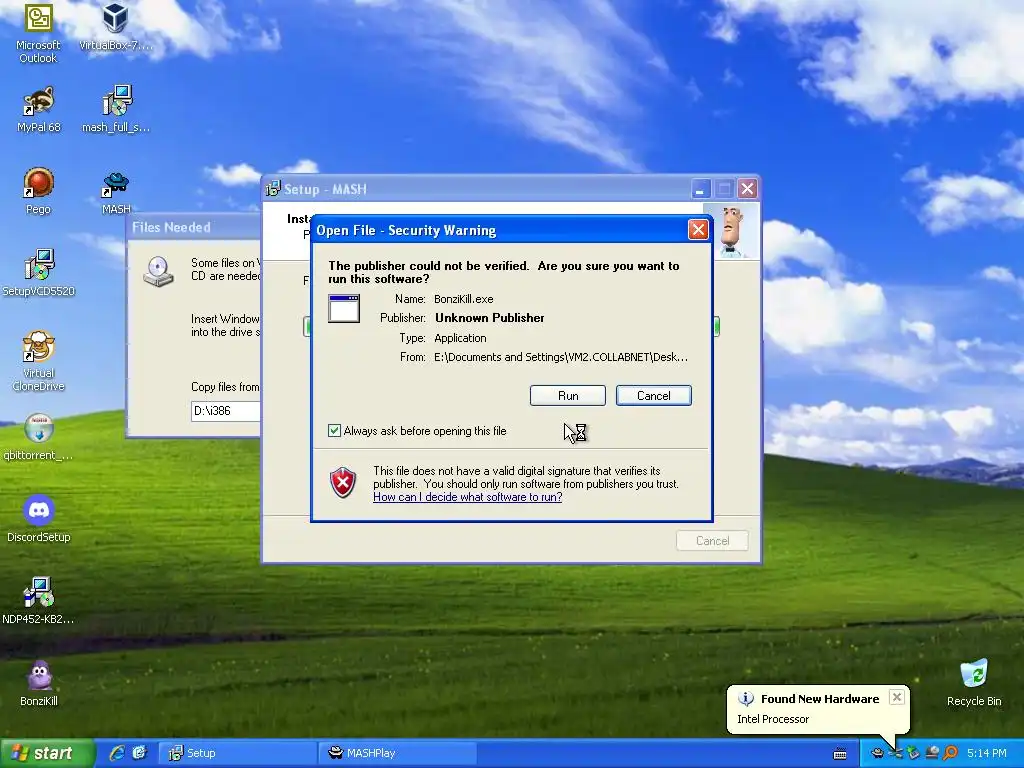Click the disc drive tray icon
This screenshot has width=1024, height=768.
933,753
